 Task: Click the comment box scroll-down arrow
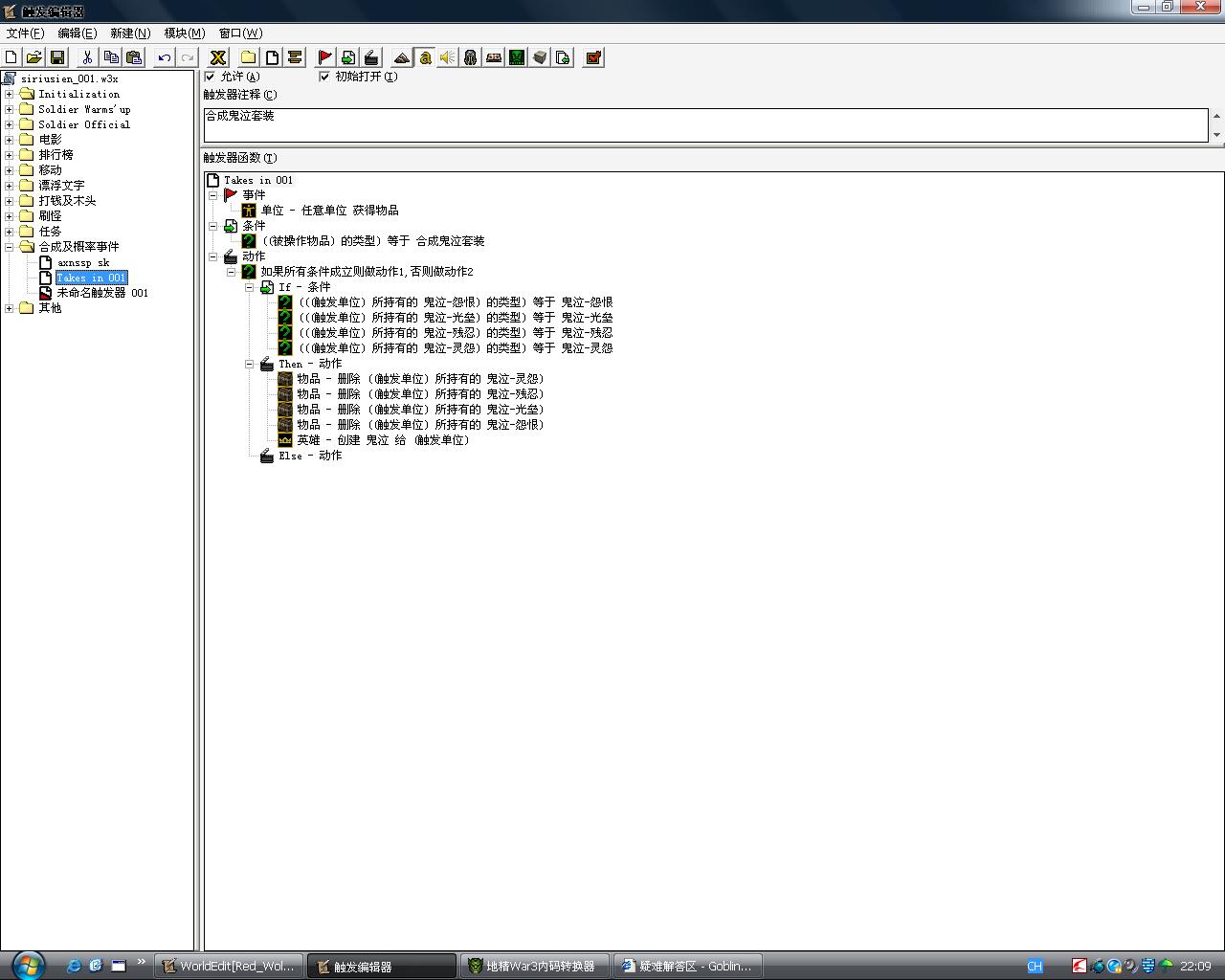coord(1216,135)
